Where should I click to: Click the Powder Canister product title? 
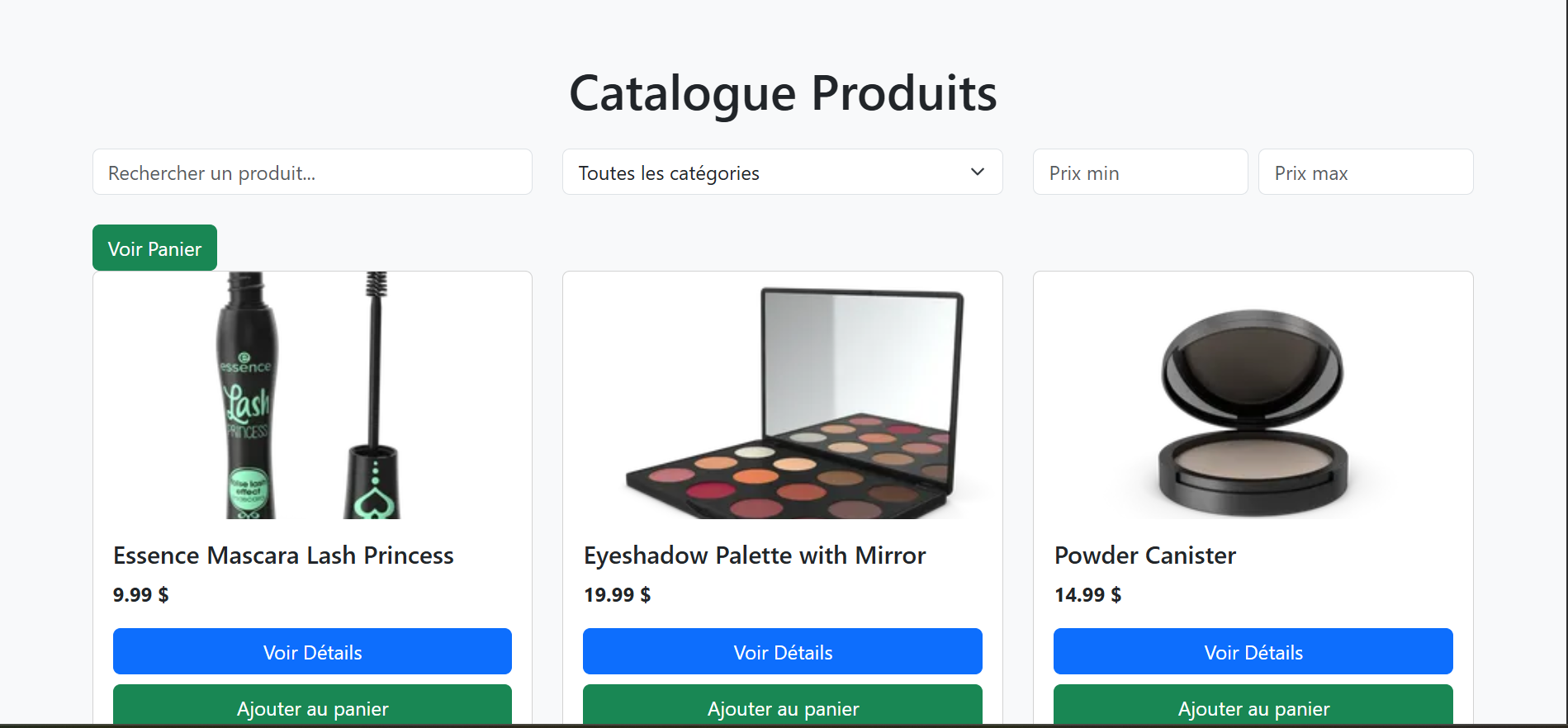click(1145, 555)
